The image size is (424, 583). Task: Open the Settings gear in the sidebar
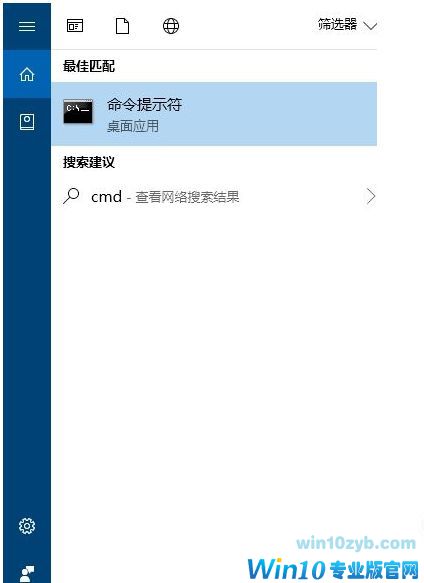pos(27,526)
